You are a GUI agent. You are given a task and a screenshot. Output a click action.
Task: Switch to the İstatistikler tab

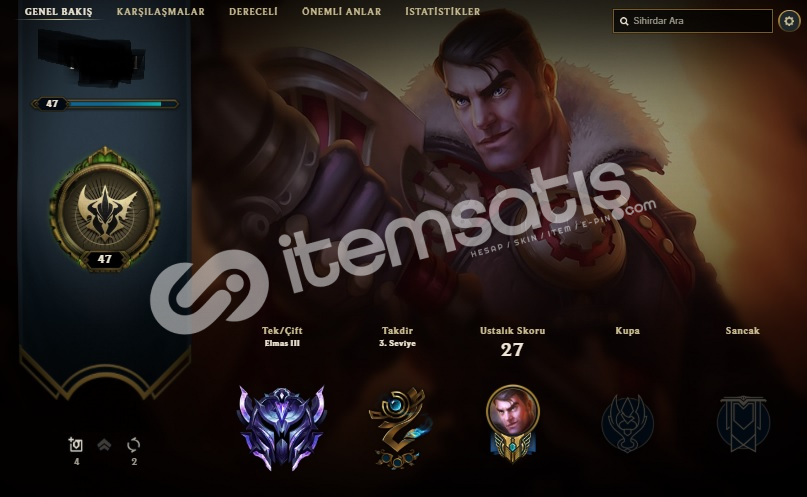(x=443, y=11)
